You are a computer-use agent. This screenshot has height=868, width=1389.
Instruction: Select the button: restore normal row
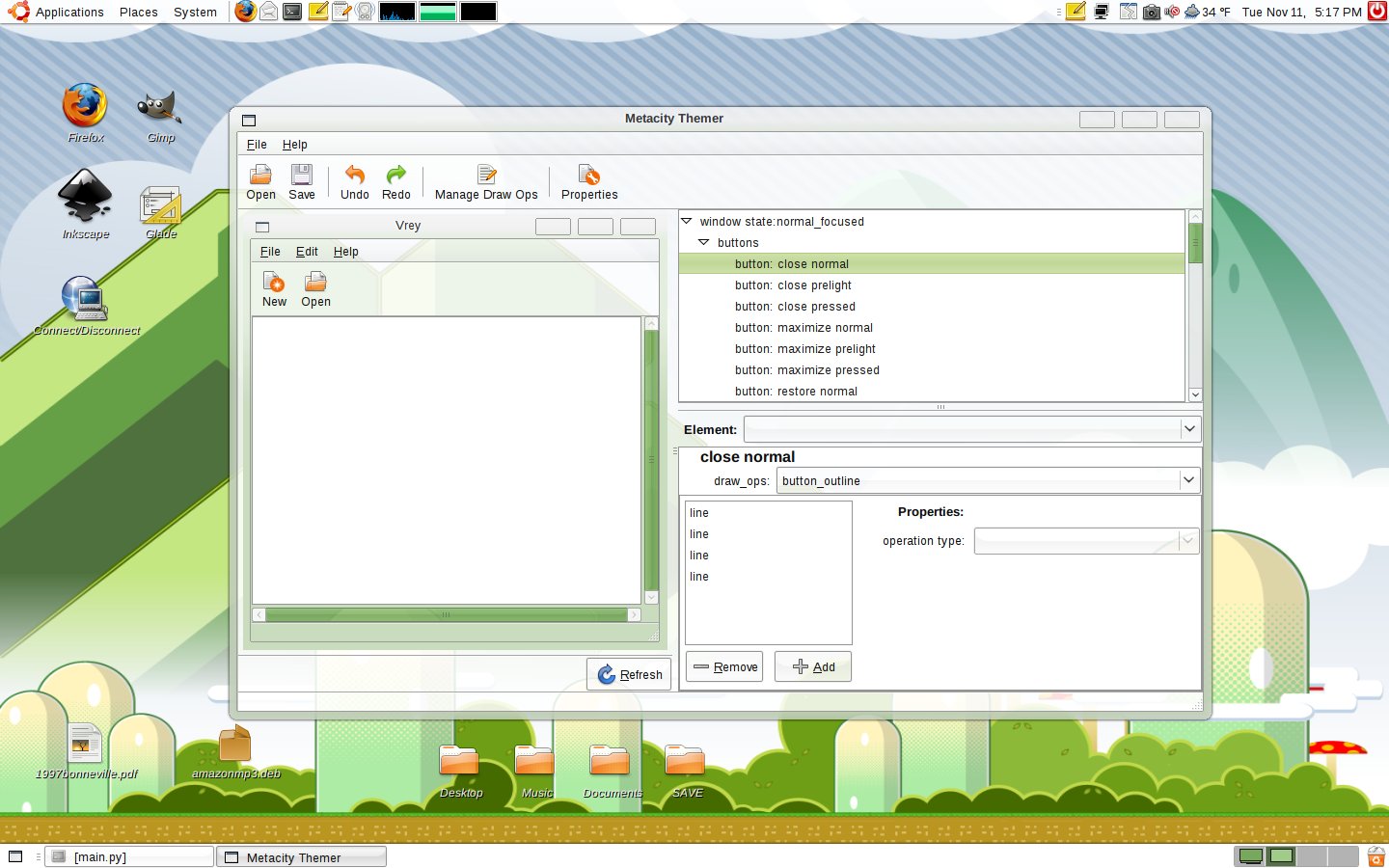(932, 392)
